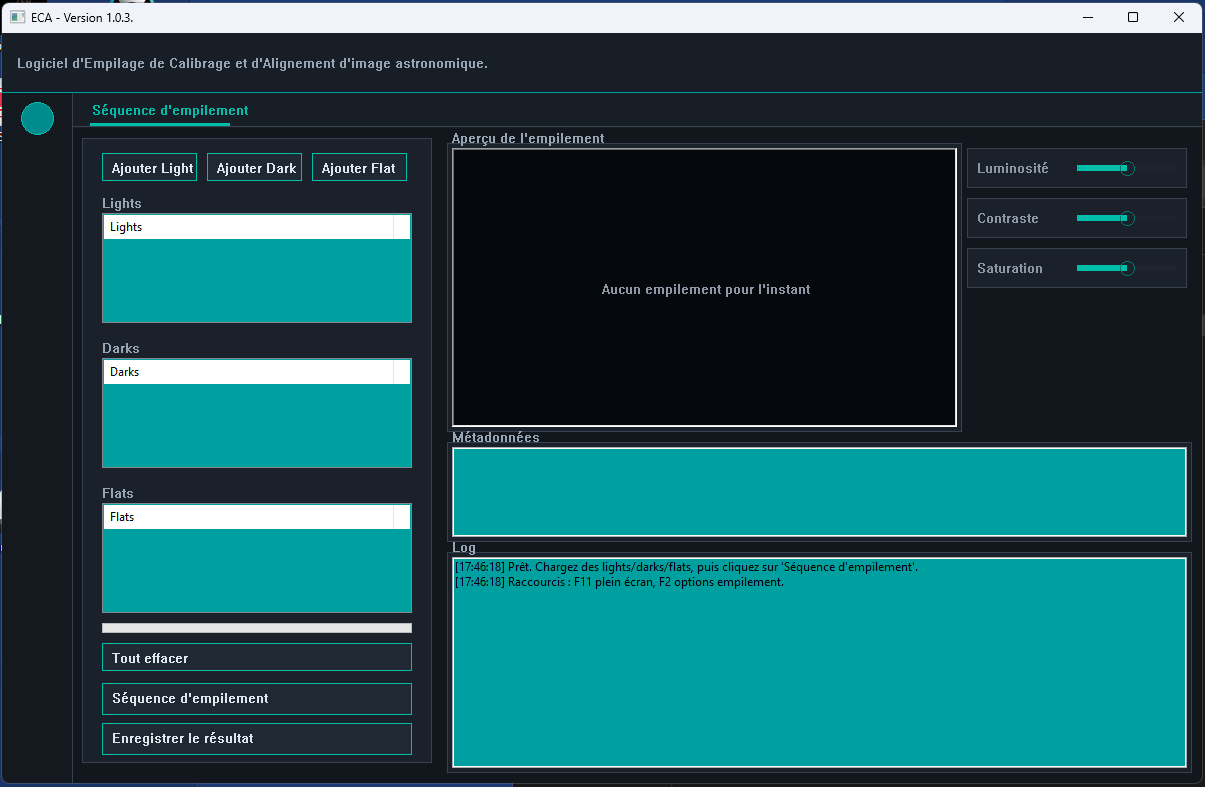
Task: Click the Ajouter Light button
Action: [x=150, y=168]
